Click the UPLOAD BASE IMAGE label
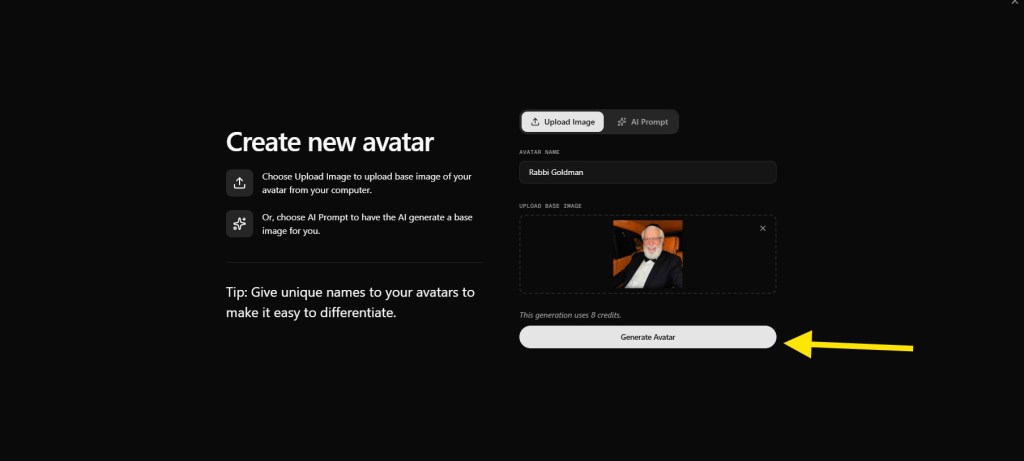This screenshot has height=461, width=1024. [550, 206]
